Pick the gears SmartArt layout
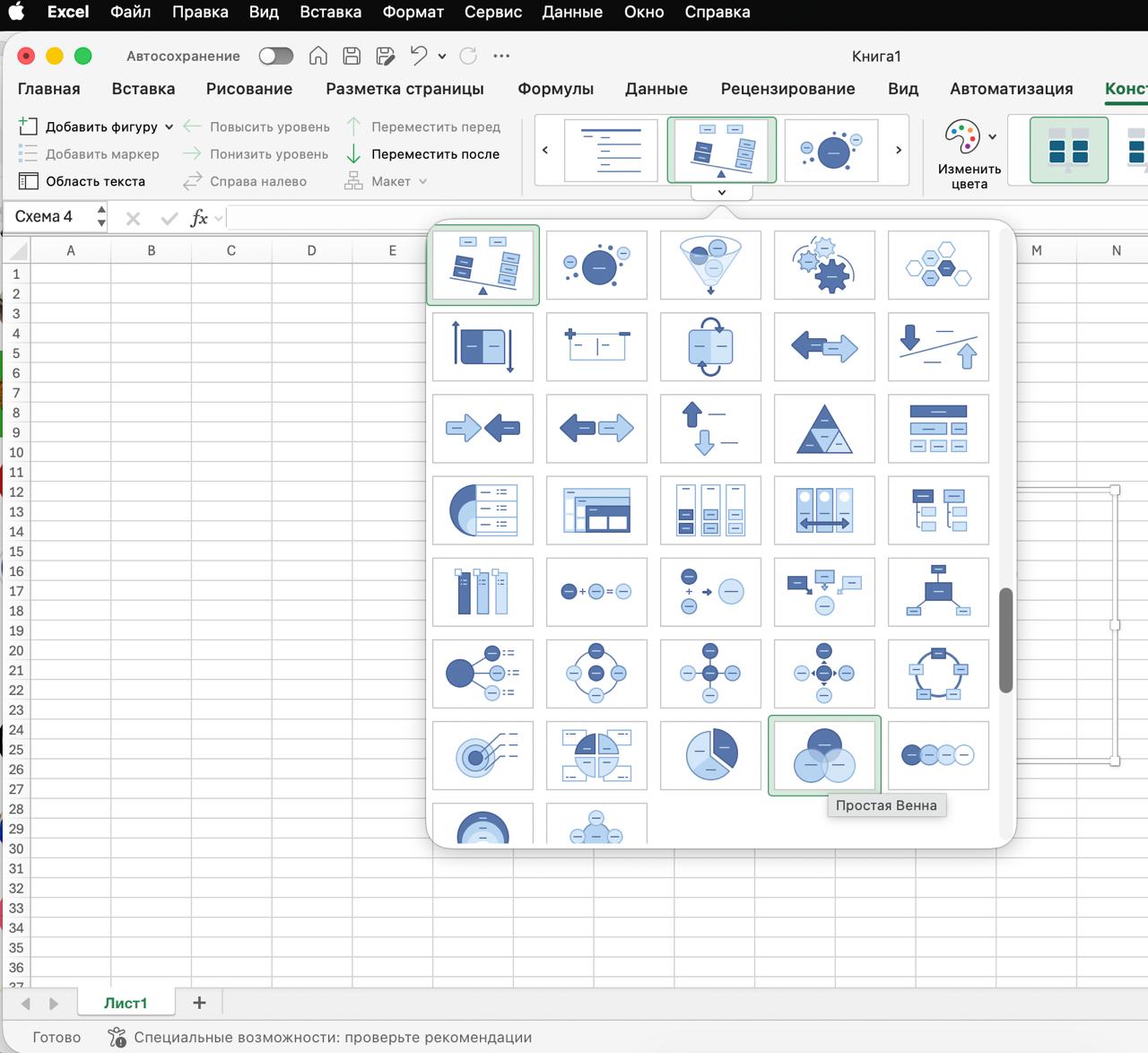The width and height of the screenshot is (1148, 1053). (x=824, y=265)
